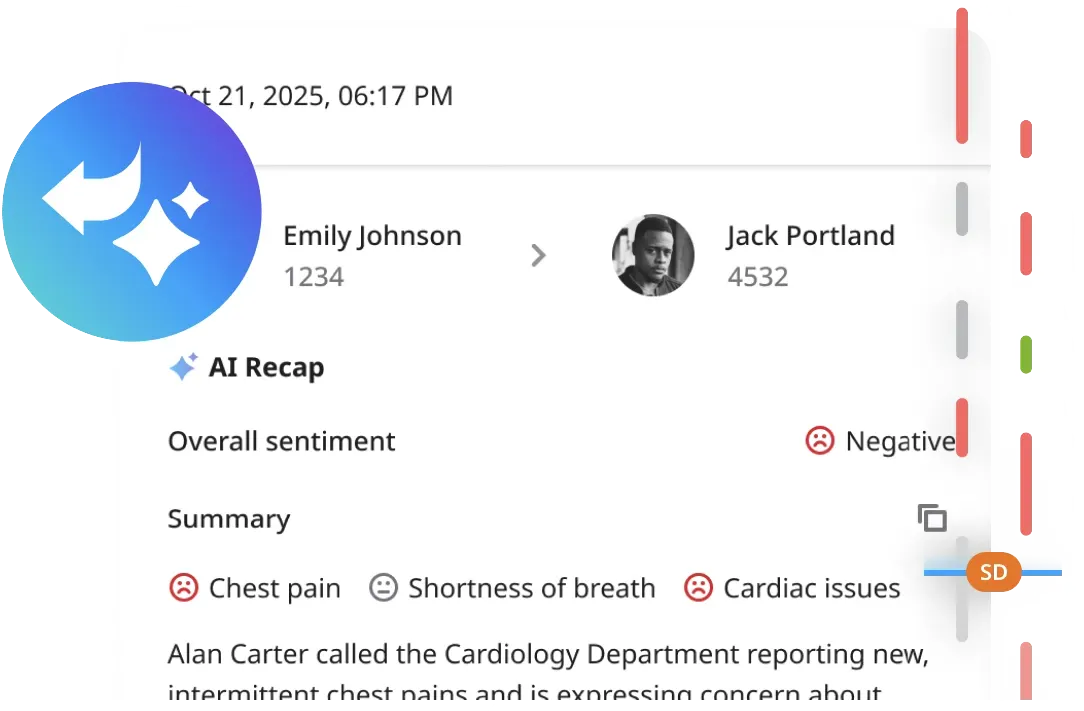Click the Emily Johnson caller name
1084x711 pixels.
point(372,236)
